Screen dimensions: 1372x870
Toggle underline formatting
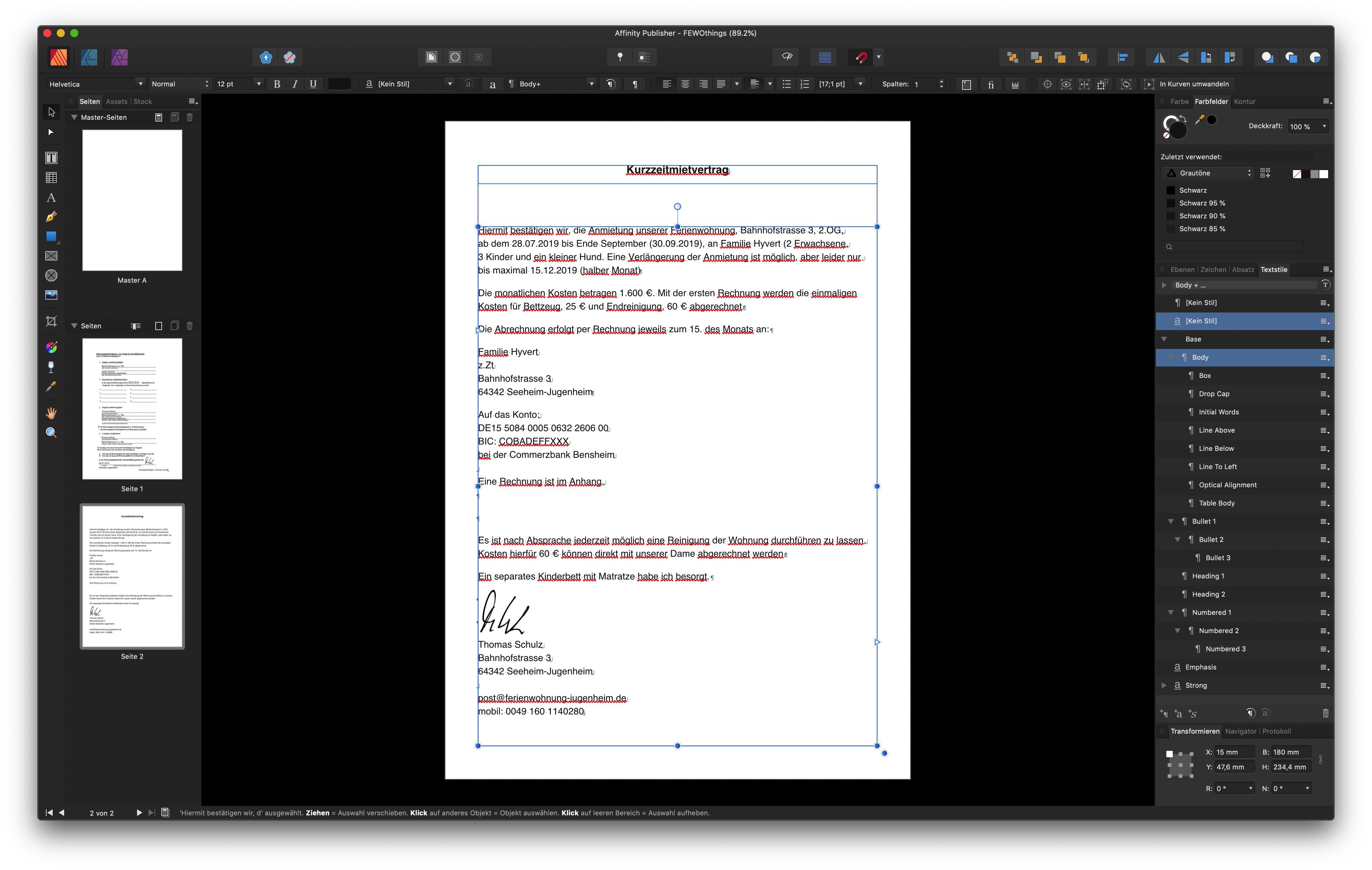[313, 84]
